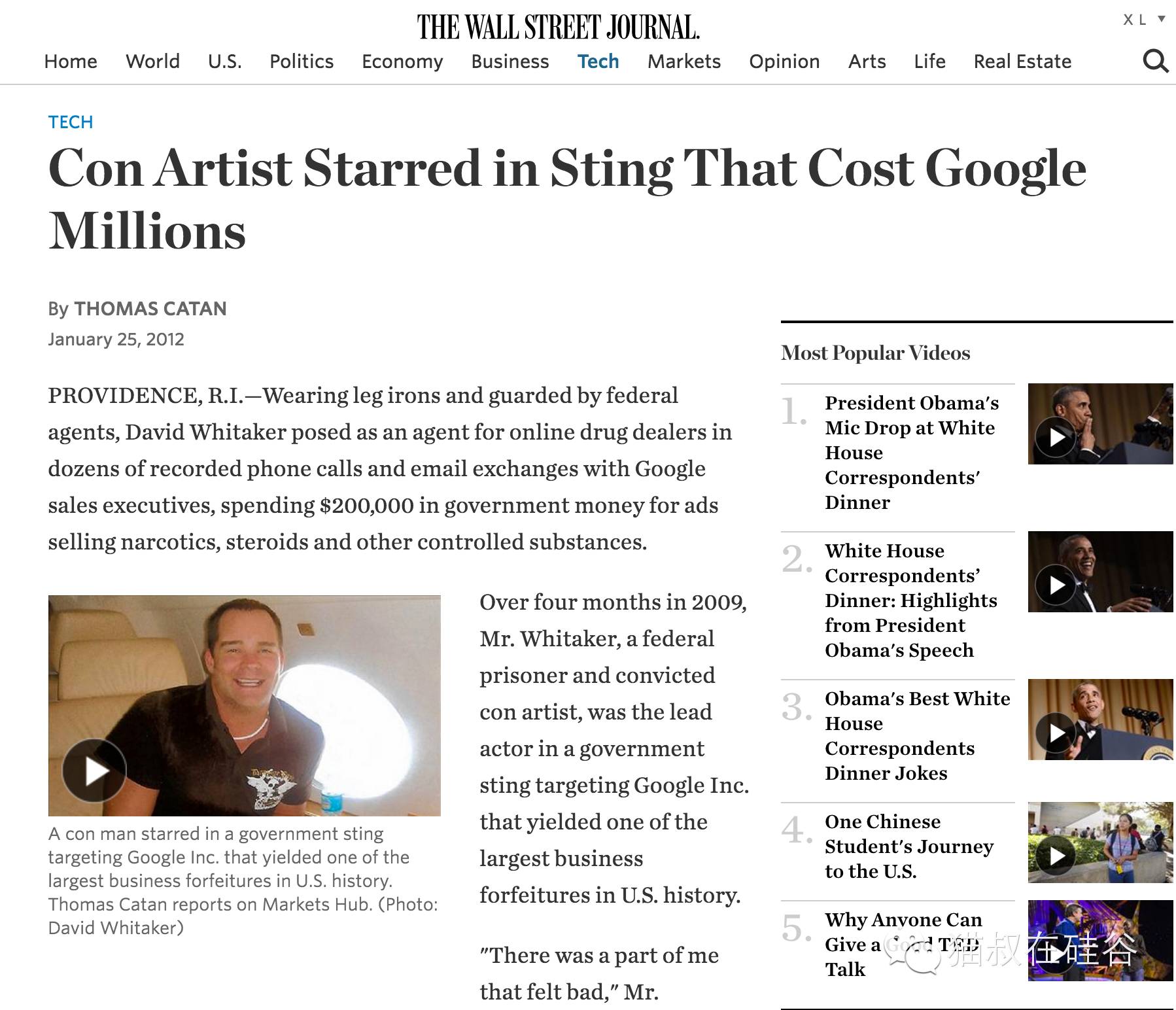Select the Tech navigation tab
Viewport: 1176px width, 1010px height.
pos(598,61)
